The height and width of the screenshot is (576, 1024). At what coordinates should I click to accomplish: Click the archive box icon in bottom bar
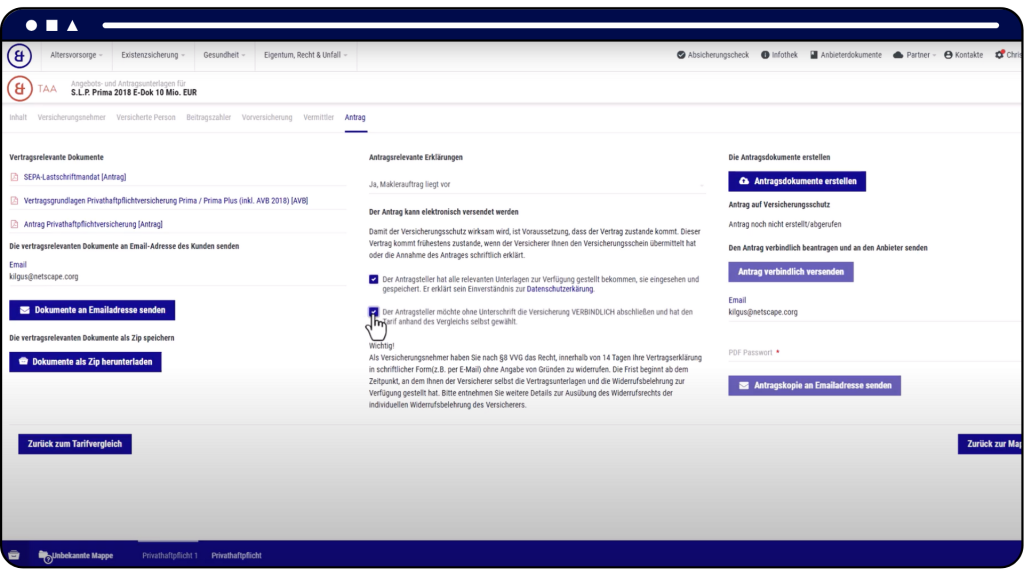[13, 555]
